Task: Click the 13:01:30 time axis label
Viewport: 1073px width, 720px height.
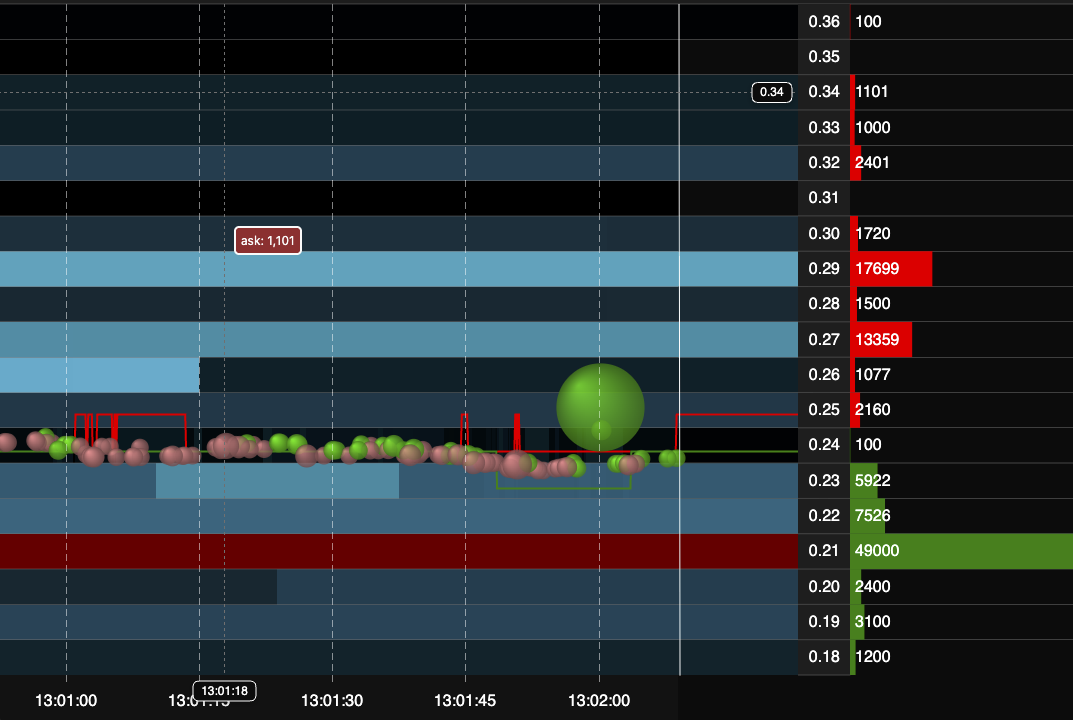Action: [333, 700]
